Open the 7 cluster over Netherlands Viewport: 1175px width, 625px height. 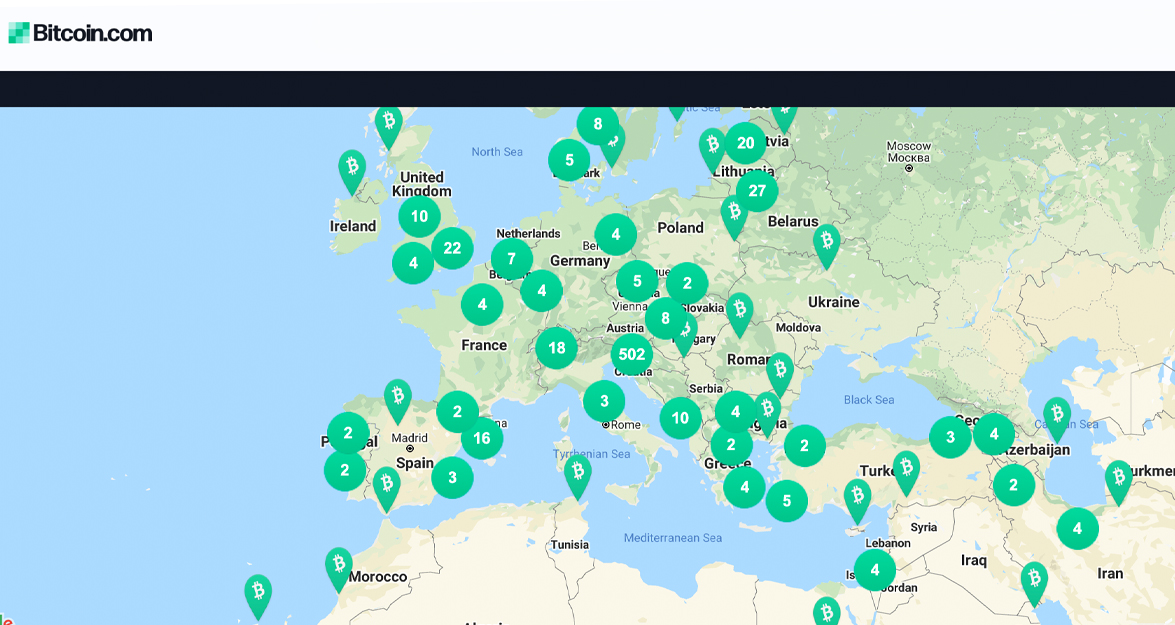pos(512,259)
